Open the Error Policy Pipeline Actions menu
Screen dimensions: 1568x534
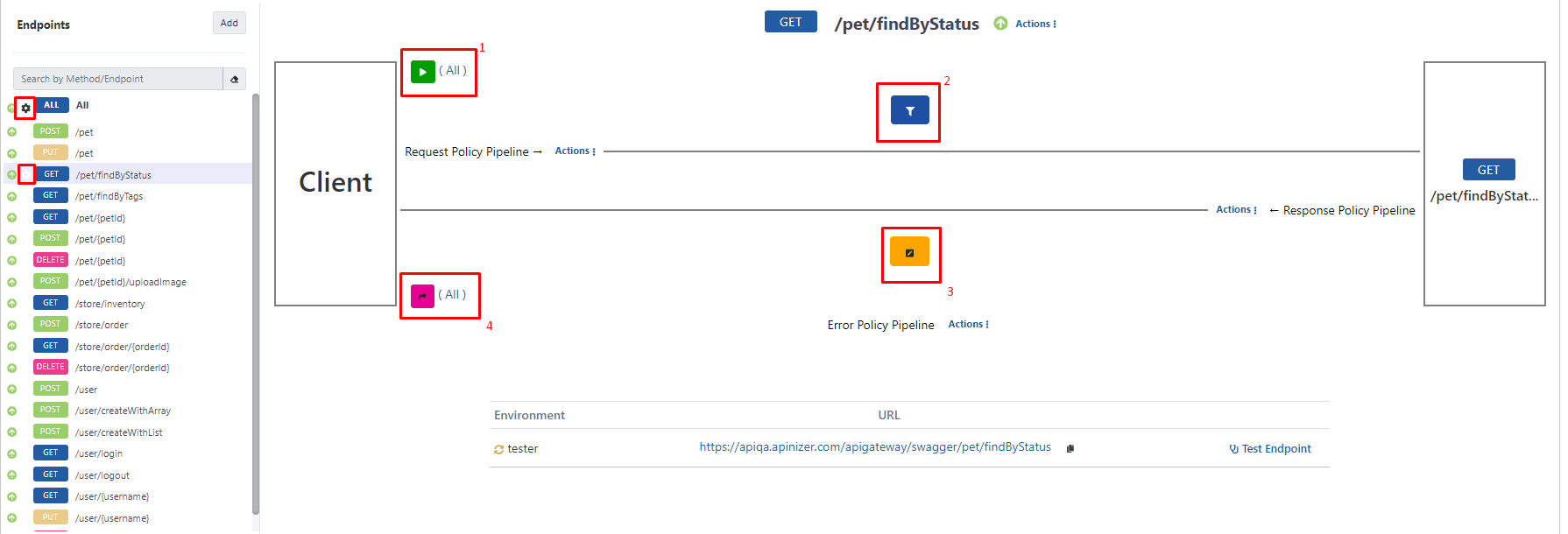click(968, 325)
